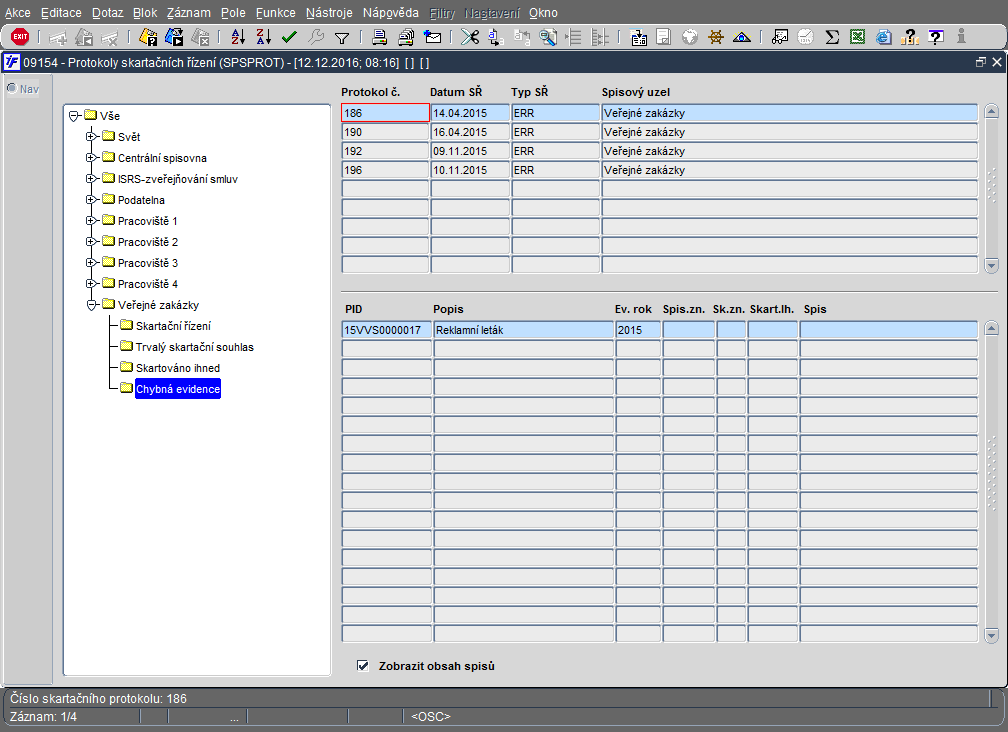Click the protocol number 186 field

385,113
